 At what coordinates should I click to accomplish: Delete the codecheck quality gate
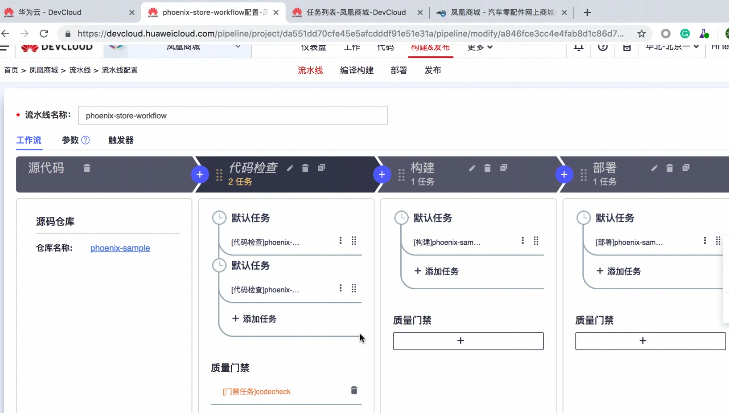354,390
